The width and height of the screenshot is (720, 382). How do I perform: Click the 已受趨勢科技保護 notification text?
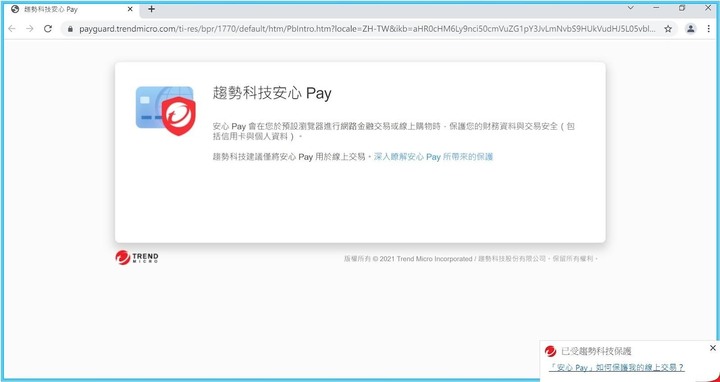point(596,352)
